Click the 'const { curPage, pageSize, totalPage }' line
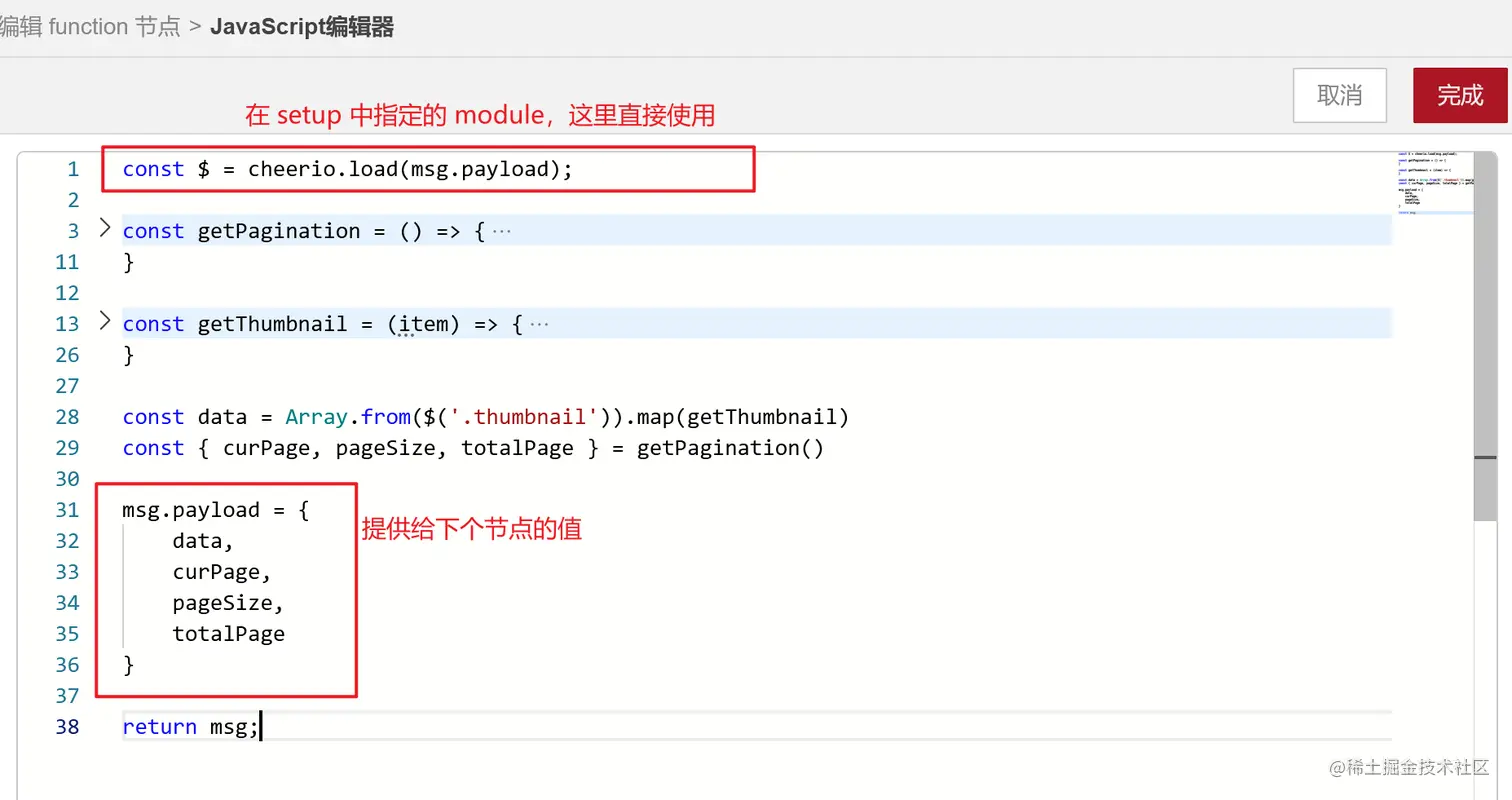 click(x=473, y=448)
